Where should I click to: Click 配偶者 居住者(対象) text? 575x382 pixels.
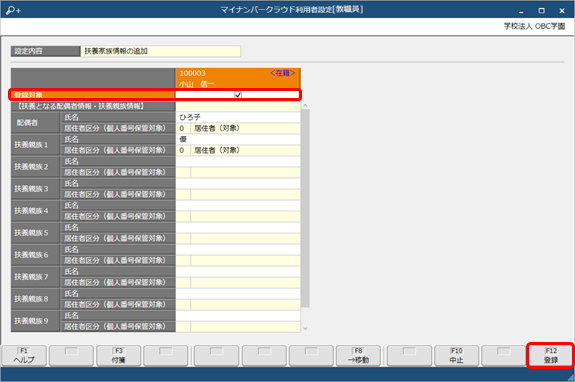tap(217, 128)
